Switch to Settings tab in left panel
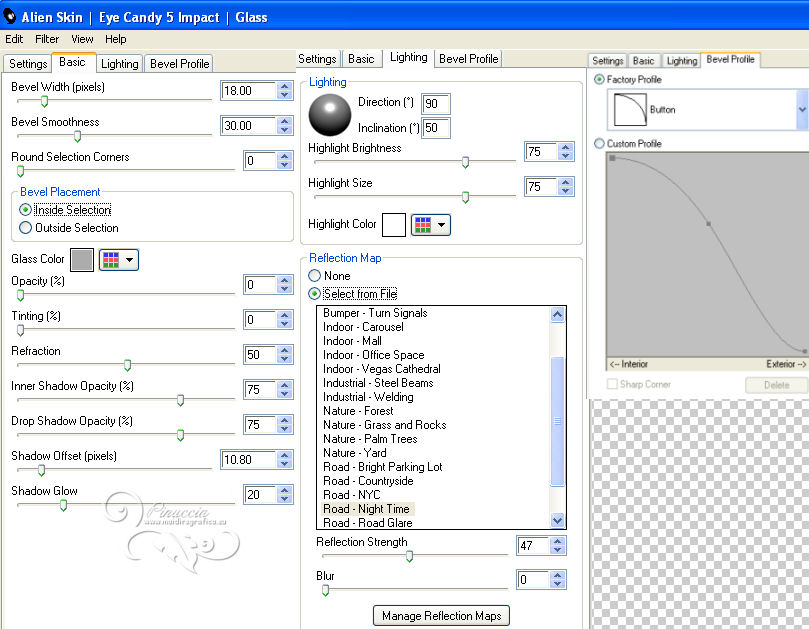The image size is (809, 629). [x=28, y=63]
